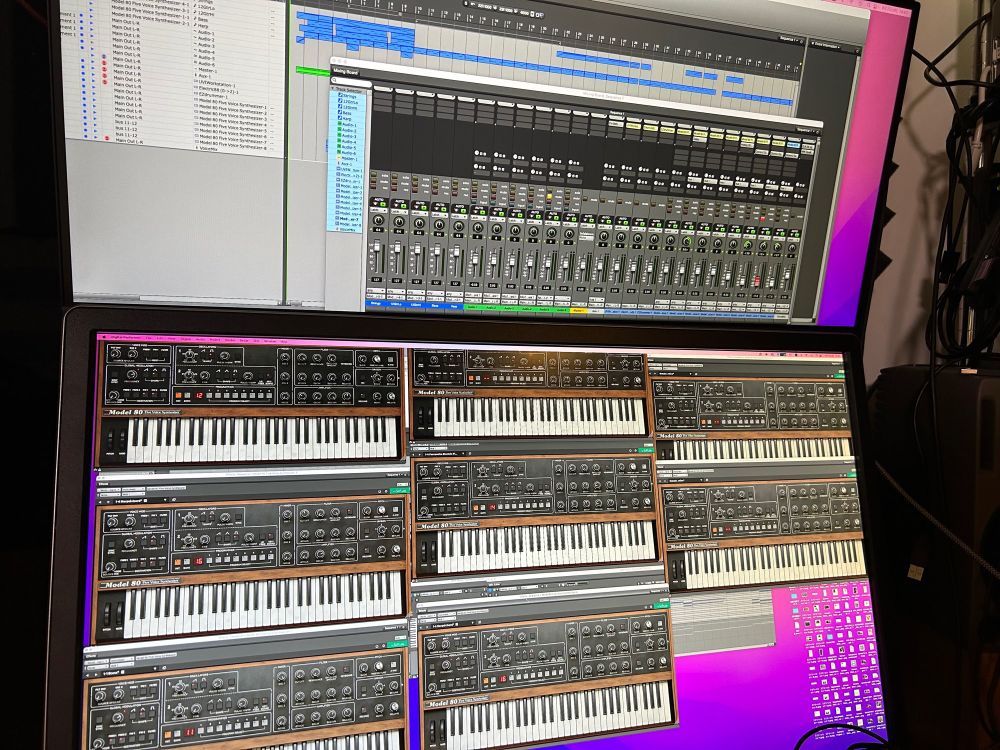Toggle the Auto button on the Strings channel
The height and width of the screenshot is (750, 1000).
click(383, 204)
